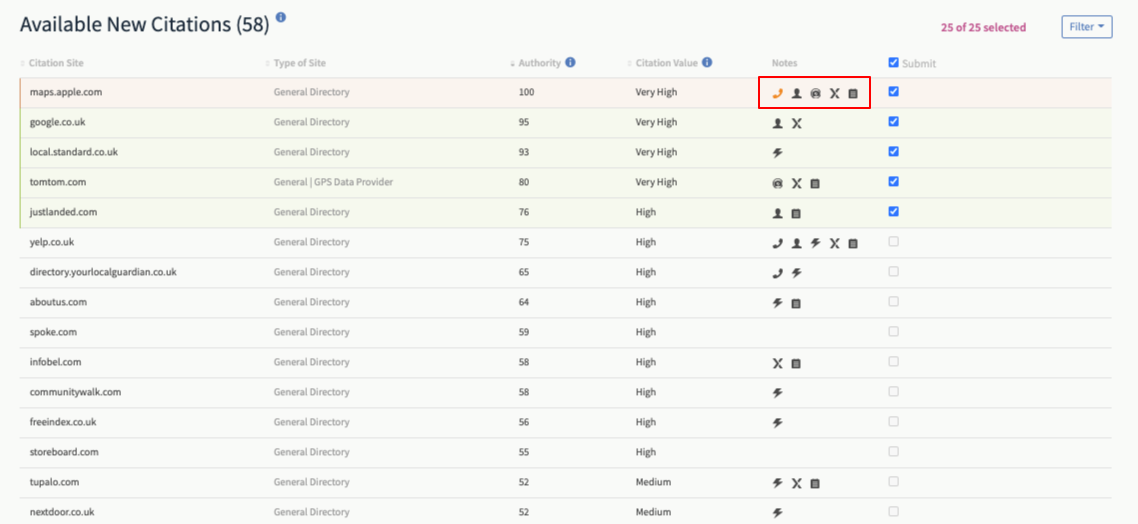Click the person icon for justlanded.com

click(777, 213)
